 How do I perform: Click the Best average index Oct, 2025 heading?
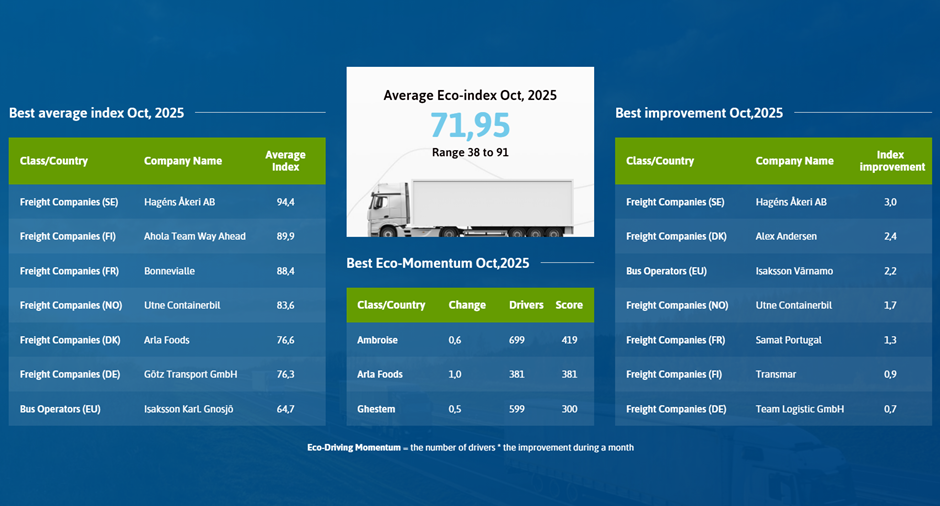click(96, 113)
